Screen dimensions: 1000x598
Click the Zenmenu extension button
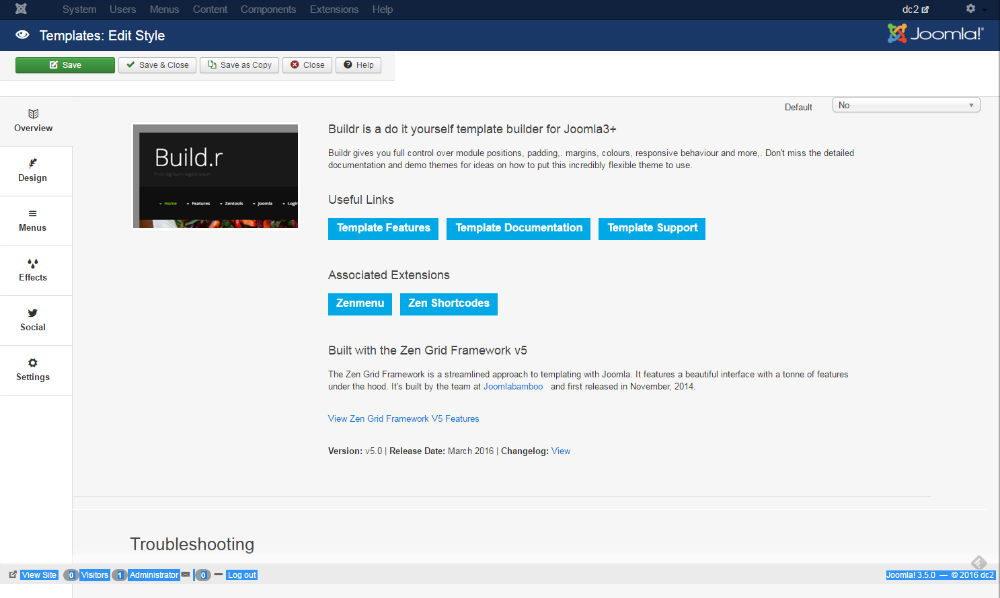[x=360, y=303]
